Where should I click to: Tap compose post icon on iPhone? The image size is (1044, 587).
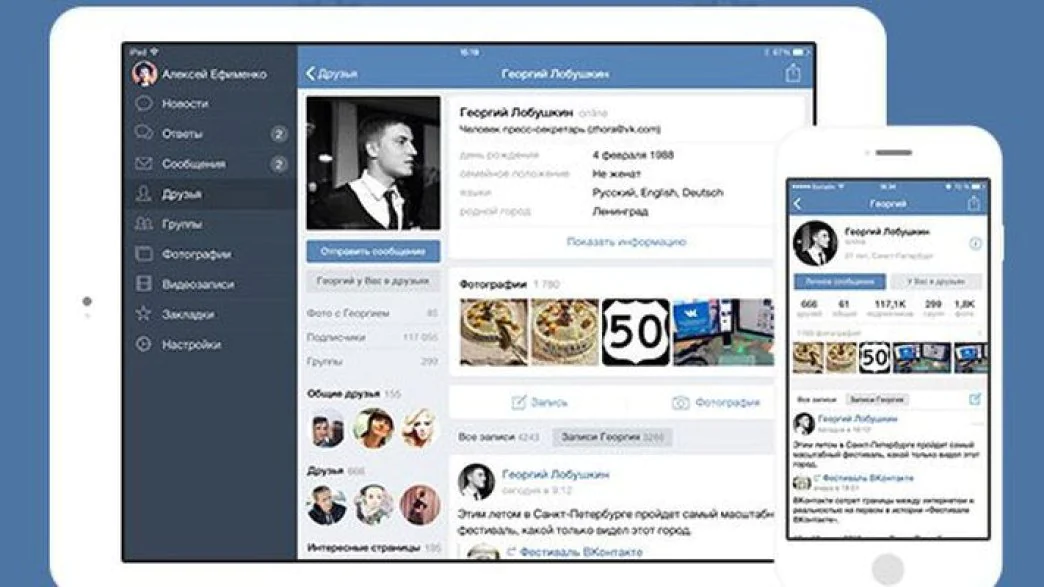(975, 399)
